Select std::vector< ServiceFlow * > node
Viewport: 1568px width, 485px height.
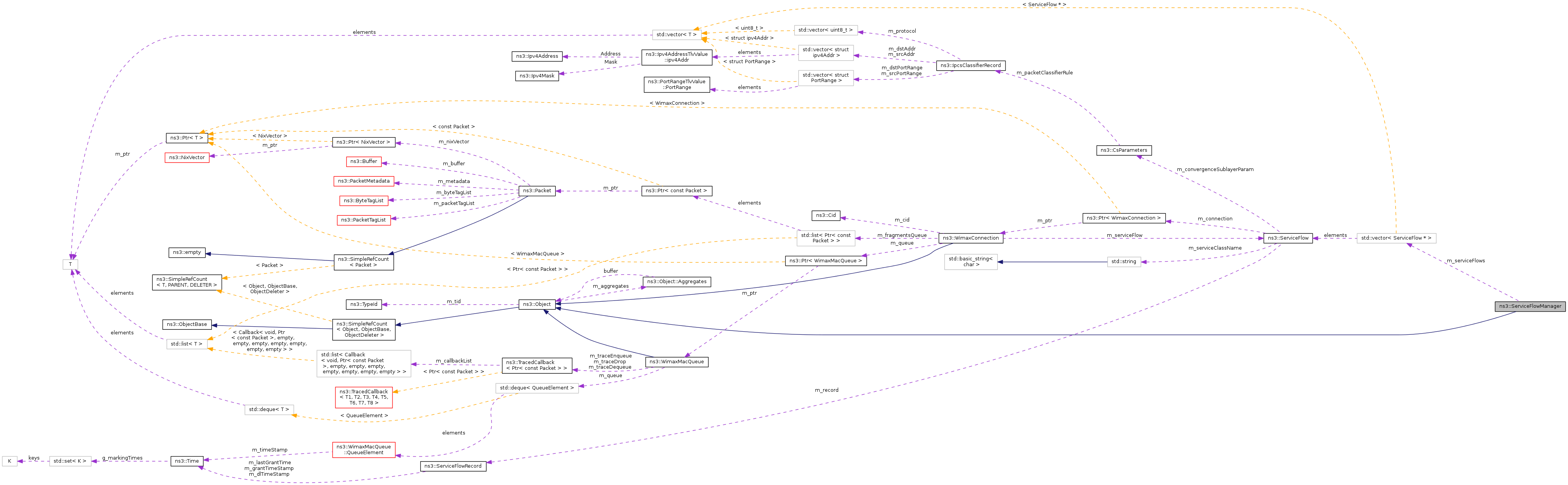tap(1396, 238)
